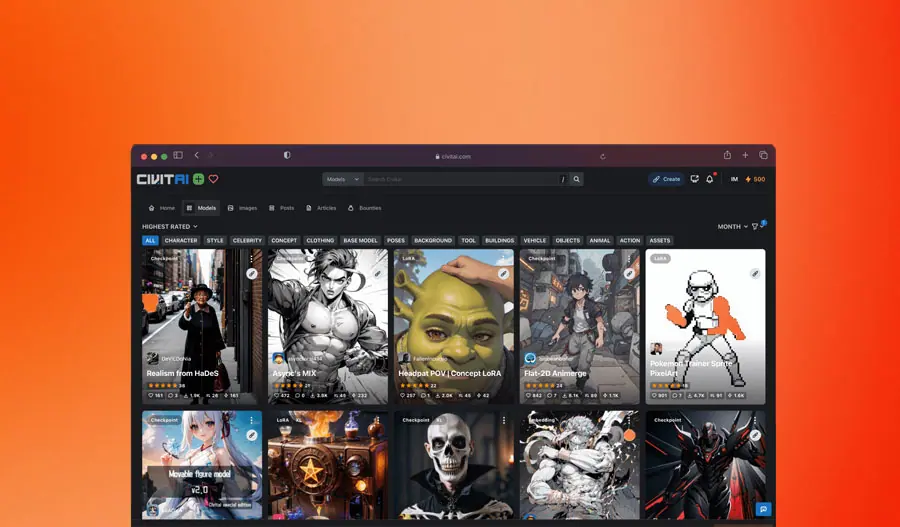Open the steampunk star LoRA thumbnail
Image resolution: width=900 pixels, height=527 pixels.
coord(328,464)
